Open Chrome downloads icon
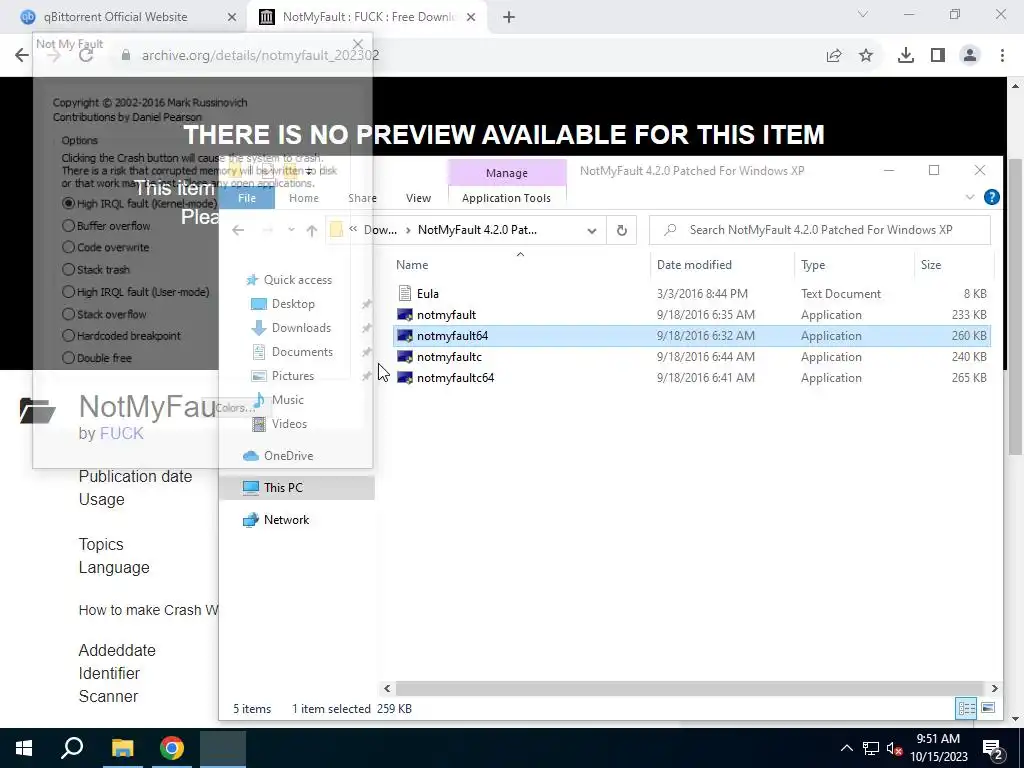The image size is (1024, 768). pyautogui.click(x=906, y=56)
